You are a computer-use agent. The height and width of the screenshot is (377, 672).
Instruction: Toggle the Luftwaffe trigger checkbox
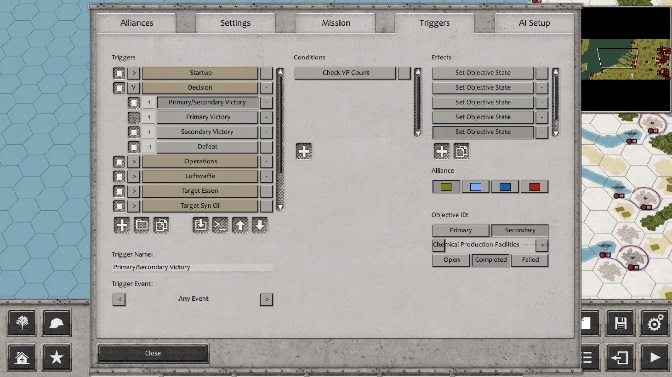[x=119, y=176]
